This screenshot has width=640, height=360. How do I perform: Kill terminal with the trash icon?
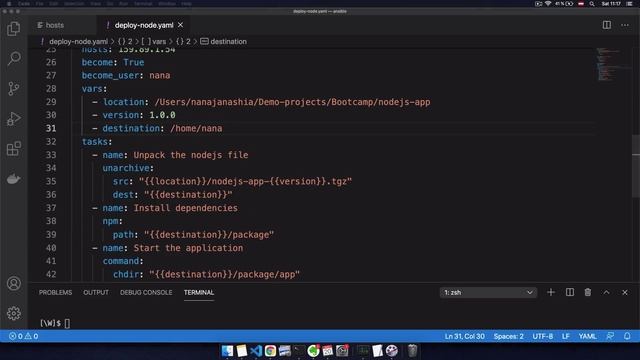(588, 292)
